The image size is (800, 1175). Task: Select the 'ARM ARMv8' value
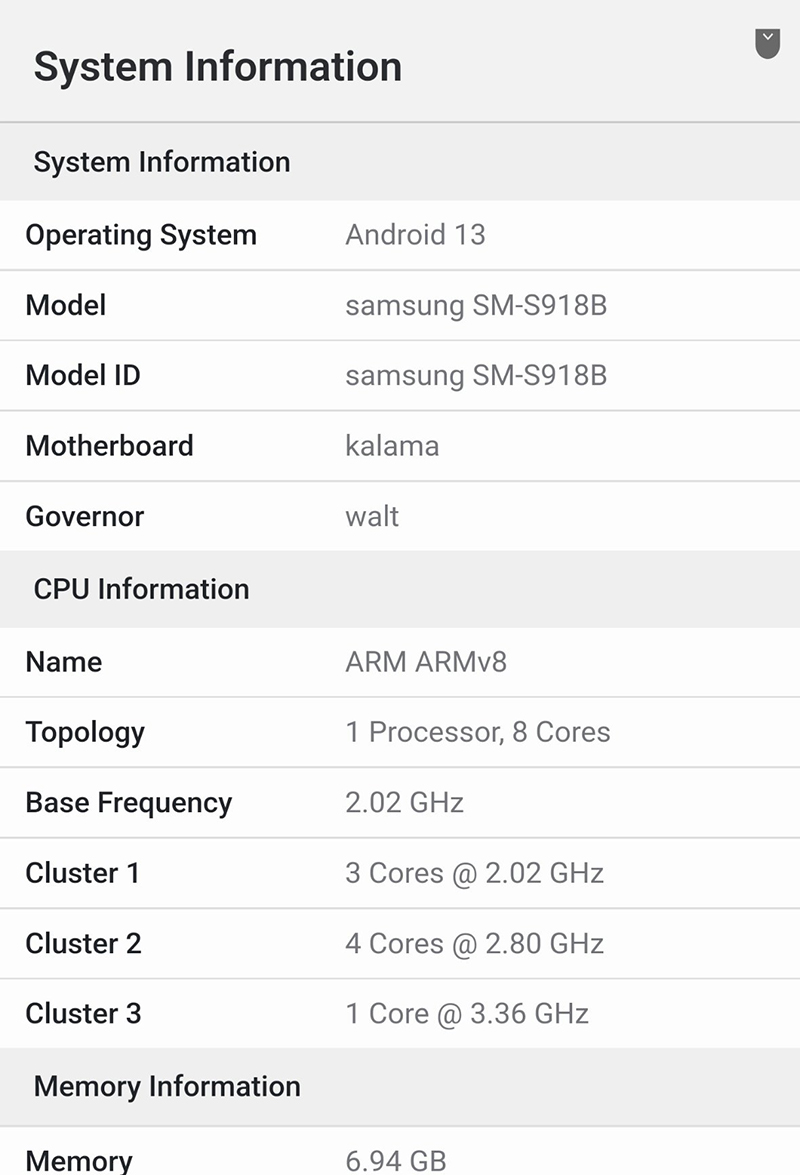[425, 662]
